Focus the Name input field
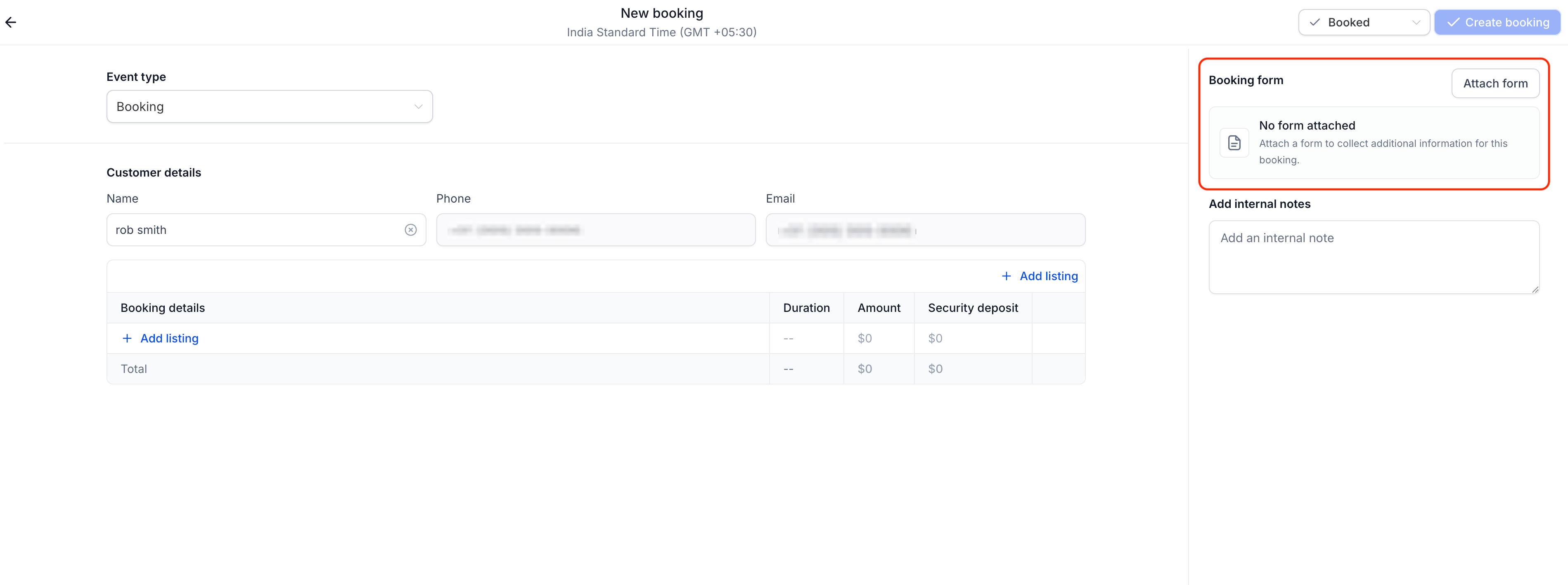The width and height of the screenshot is (1568, 585). tap(266, 230)
